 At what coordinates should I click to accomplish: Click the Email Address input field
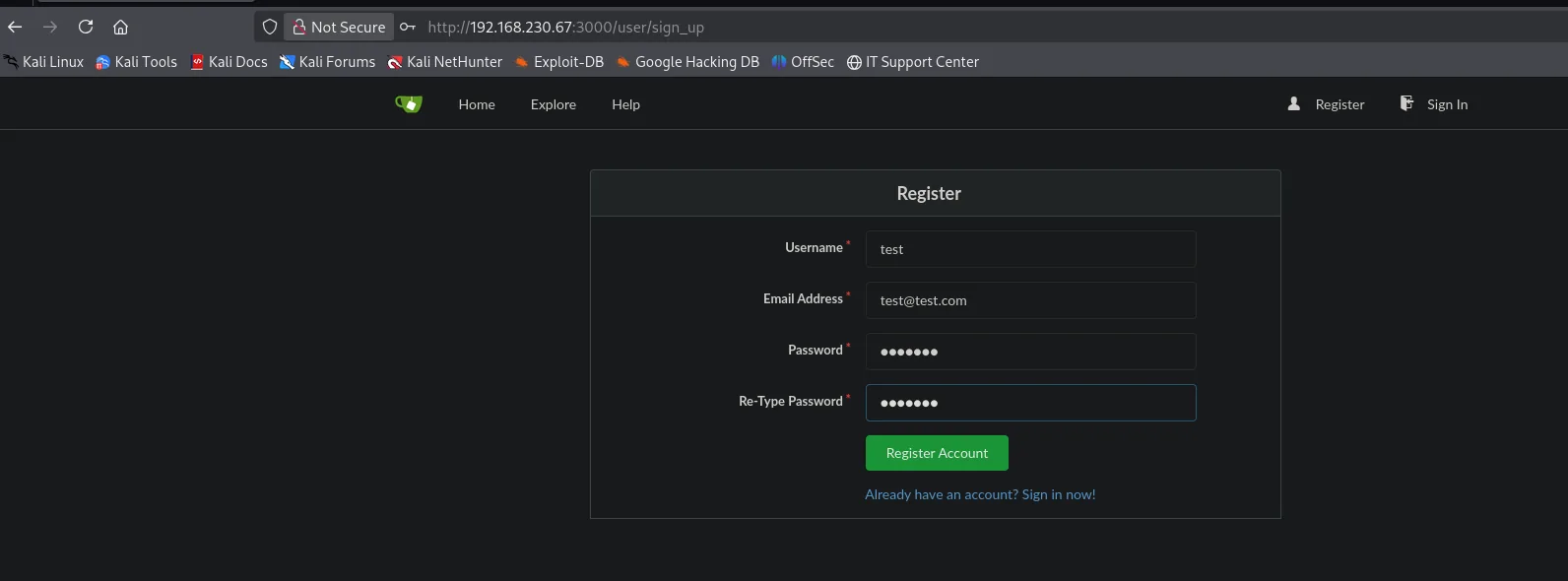(1030, 300)
